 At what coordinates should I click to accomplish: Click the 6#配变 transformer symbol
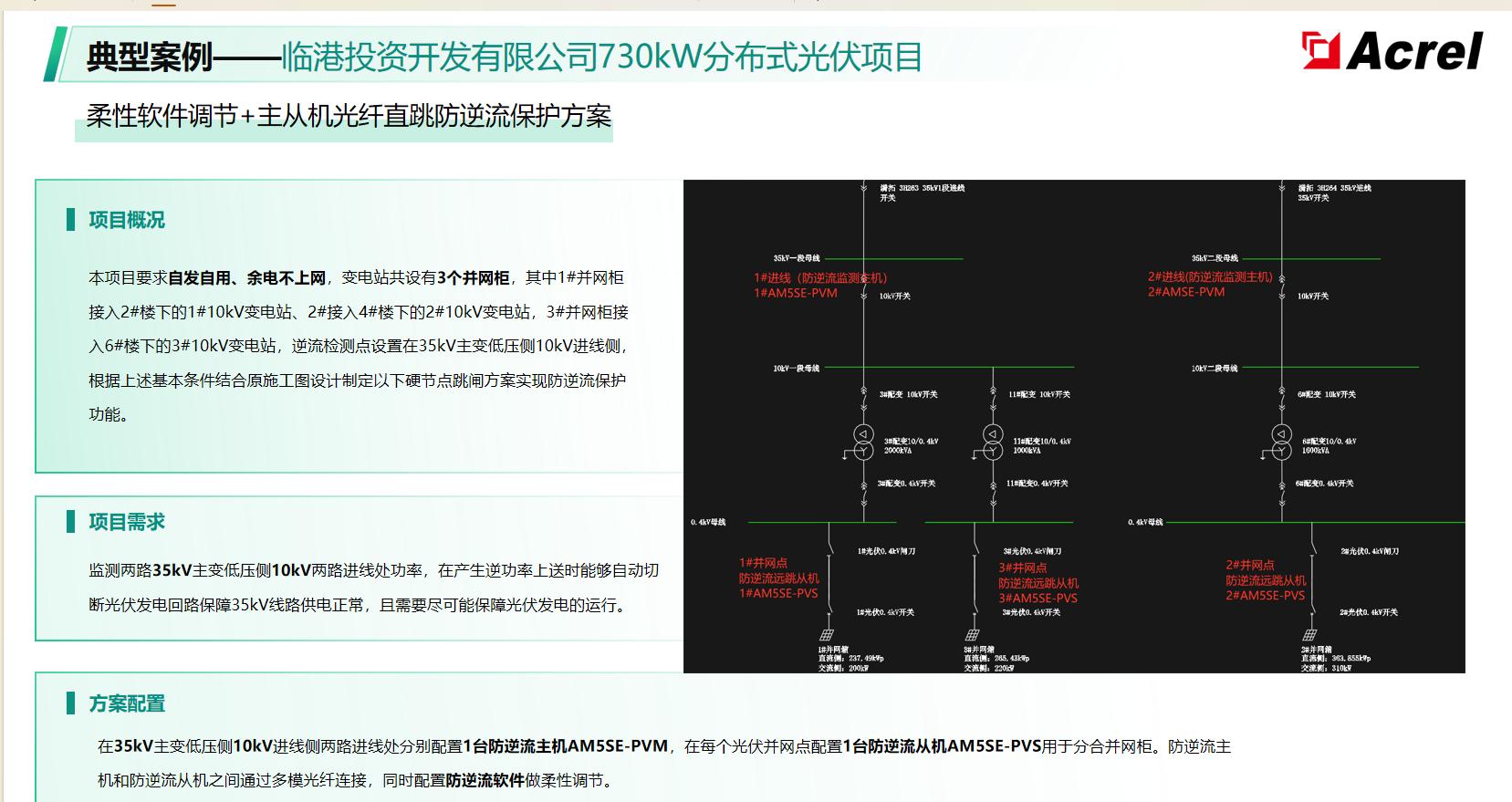click(1282, 443)
